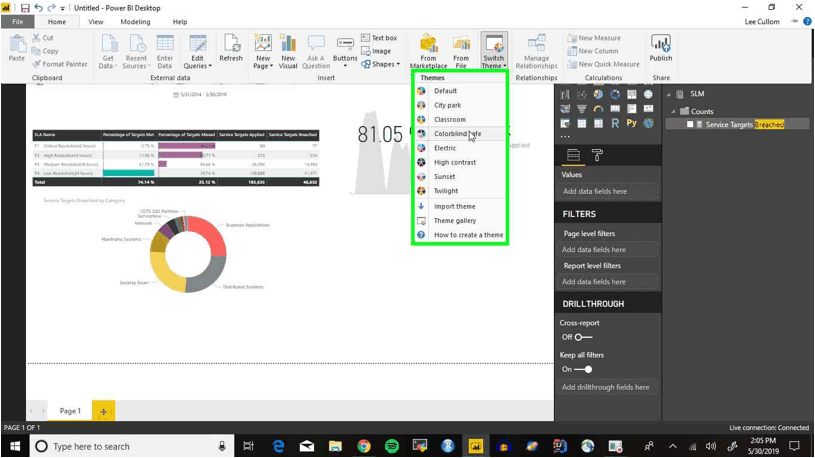The height and width of the screenshot is (458, 815).
Task: Expand the Edit Queries dropdown arrow
Action: 210,66
